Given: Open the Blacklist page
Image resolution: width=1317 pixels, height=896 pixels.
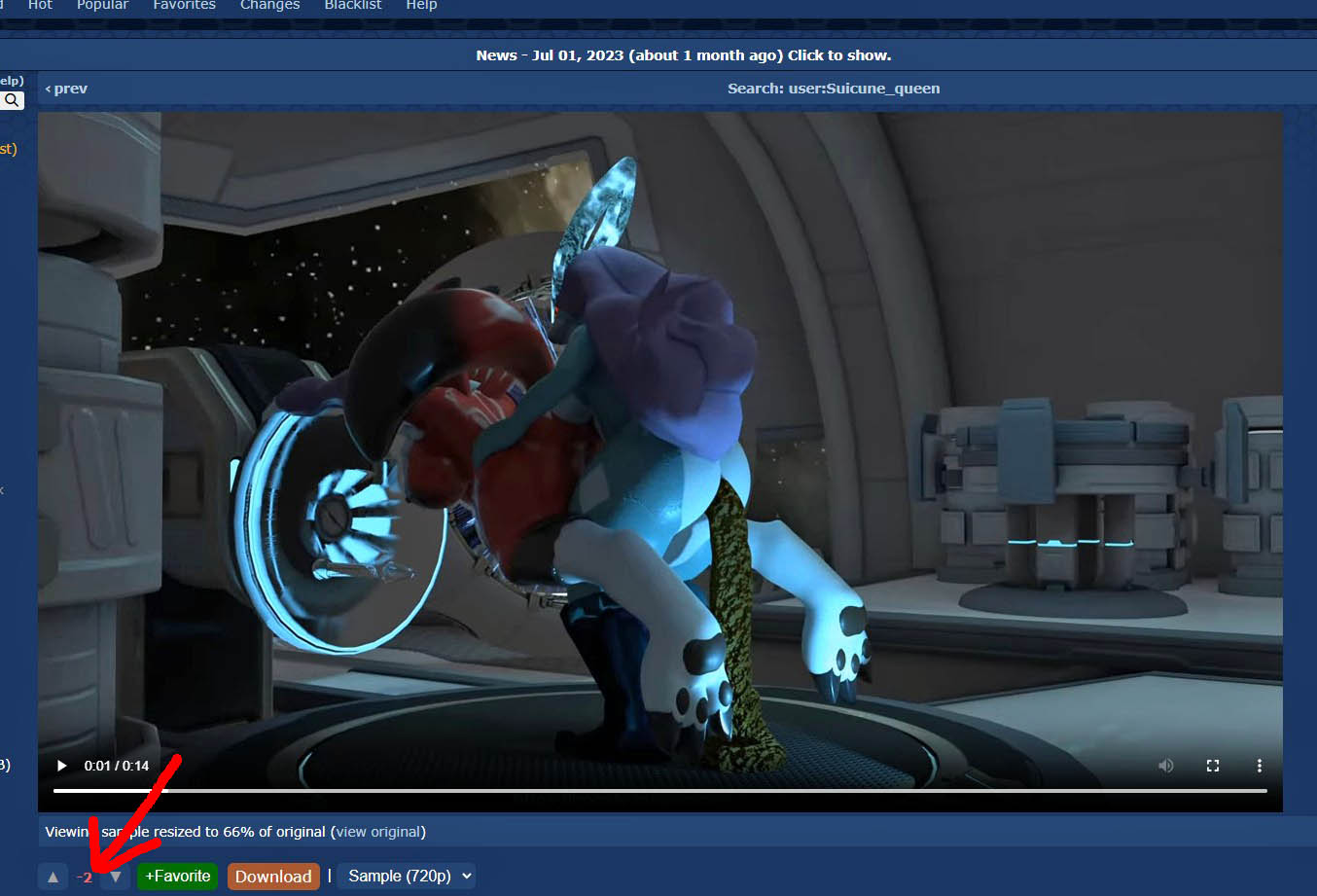Looking at the screenshot, I should (353, 5).
